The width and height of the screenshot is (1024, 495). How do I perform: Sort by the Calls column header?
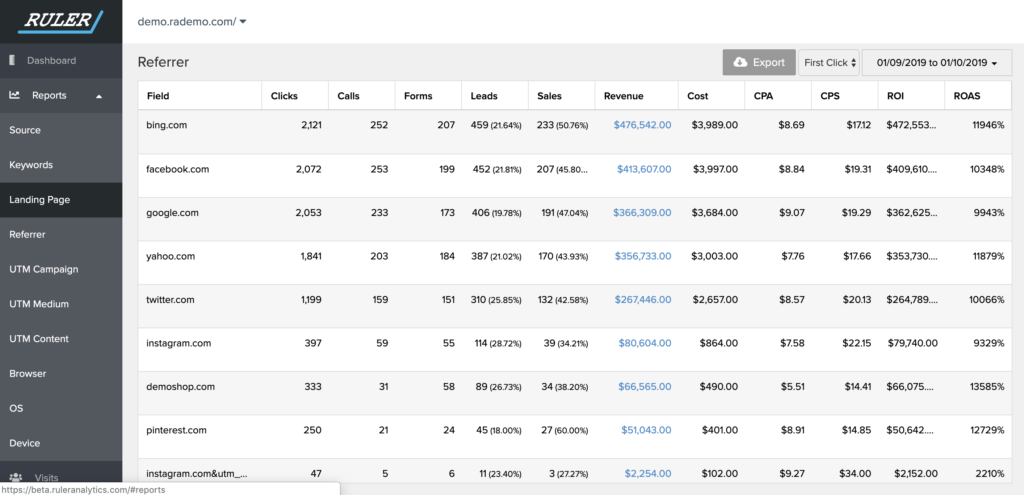coord(361,95)
